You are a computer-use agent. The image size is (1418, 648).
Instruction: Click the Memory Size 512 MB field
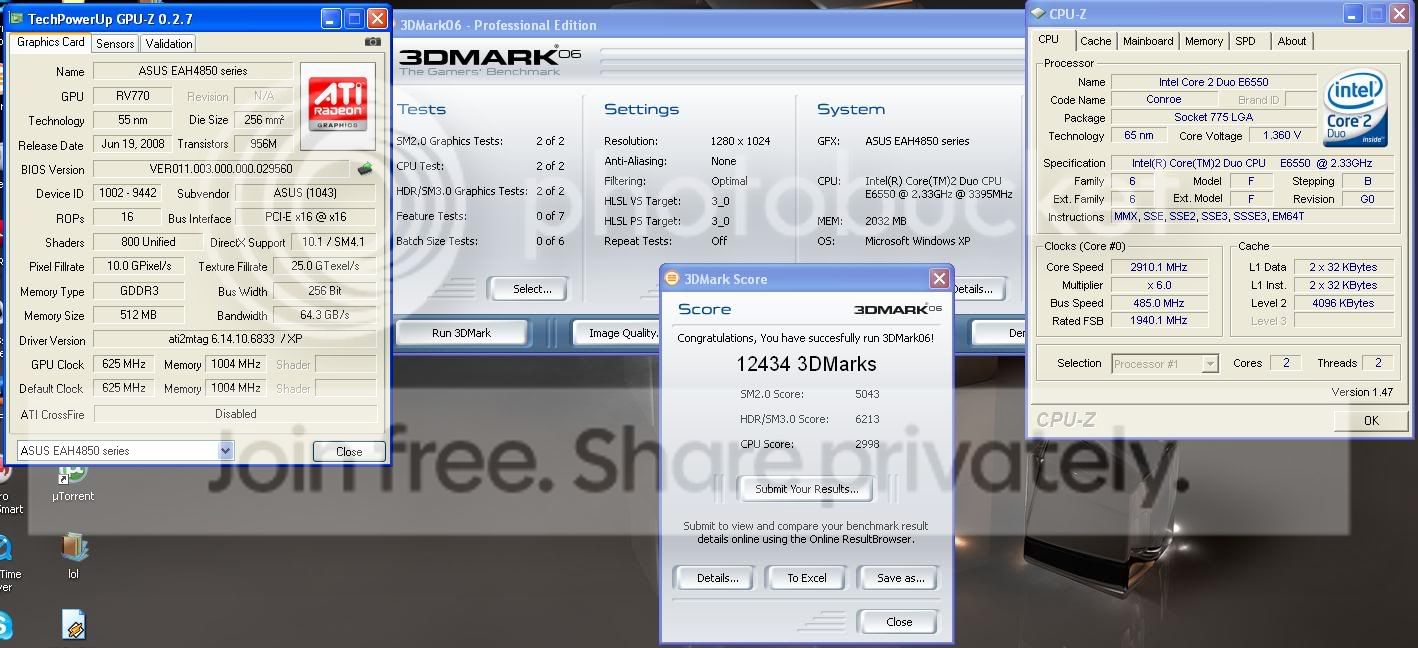tap(139, 315)
